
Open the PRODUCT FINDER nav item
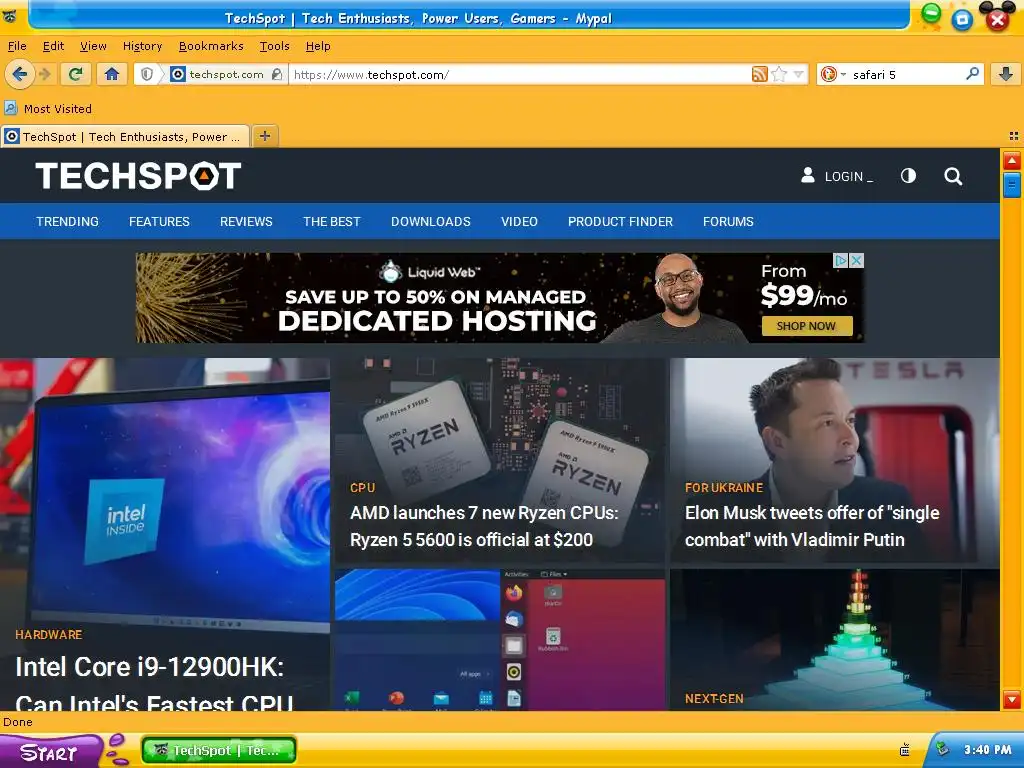[x=620, y=221]
